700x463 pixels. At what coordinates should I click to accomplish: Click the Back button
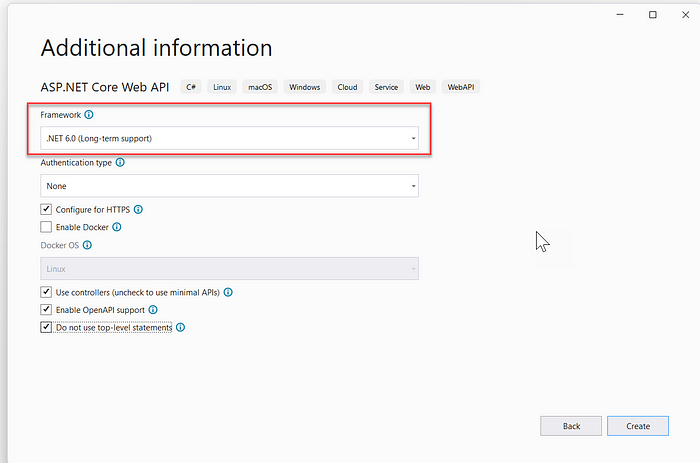coord(571,426)
